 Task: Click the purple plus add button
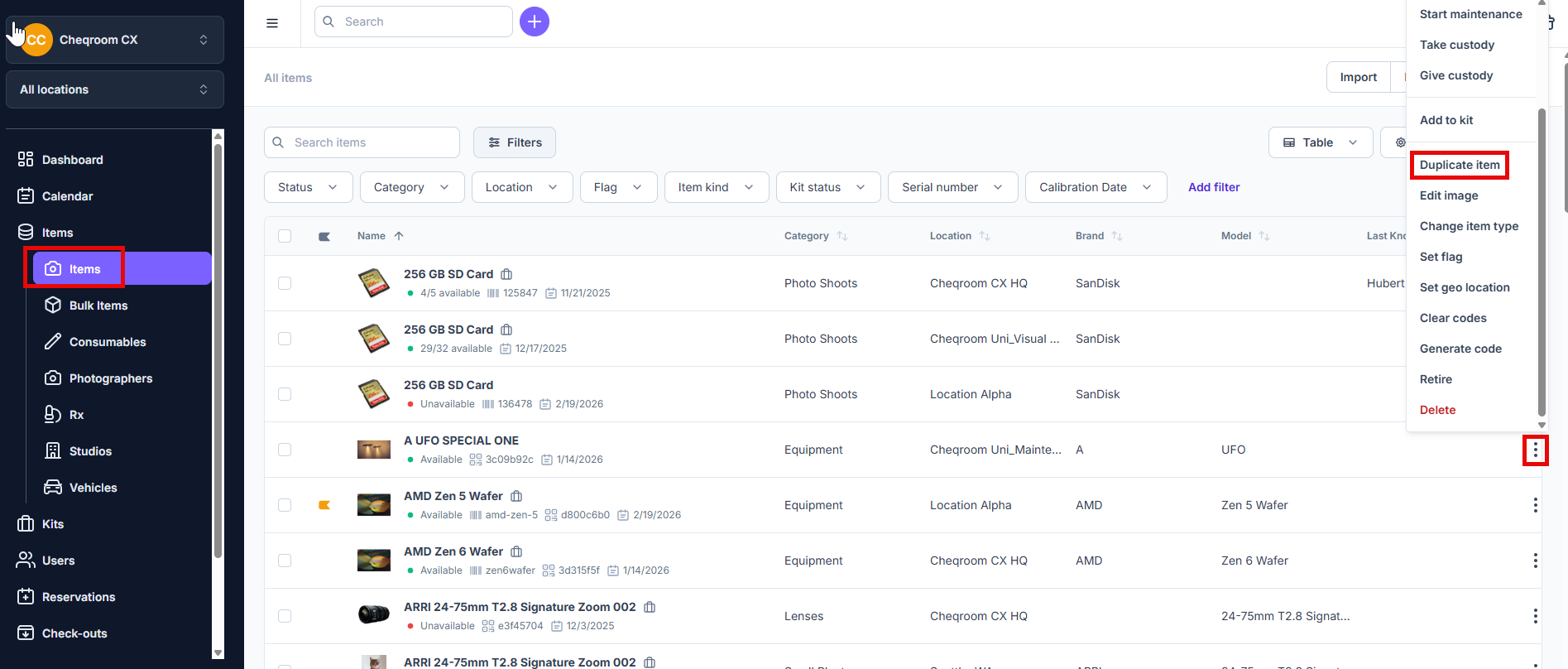point(535,22)
